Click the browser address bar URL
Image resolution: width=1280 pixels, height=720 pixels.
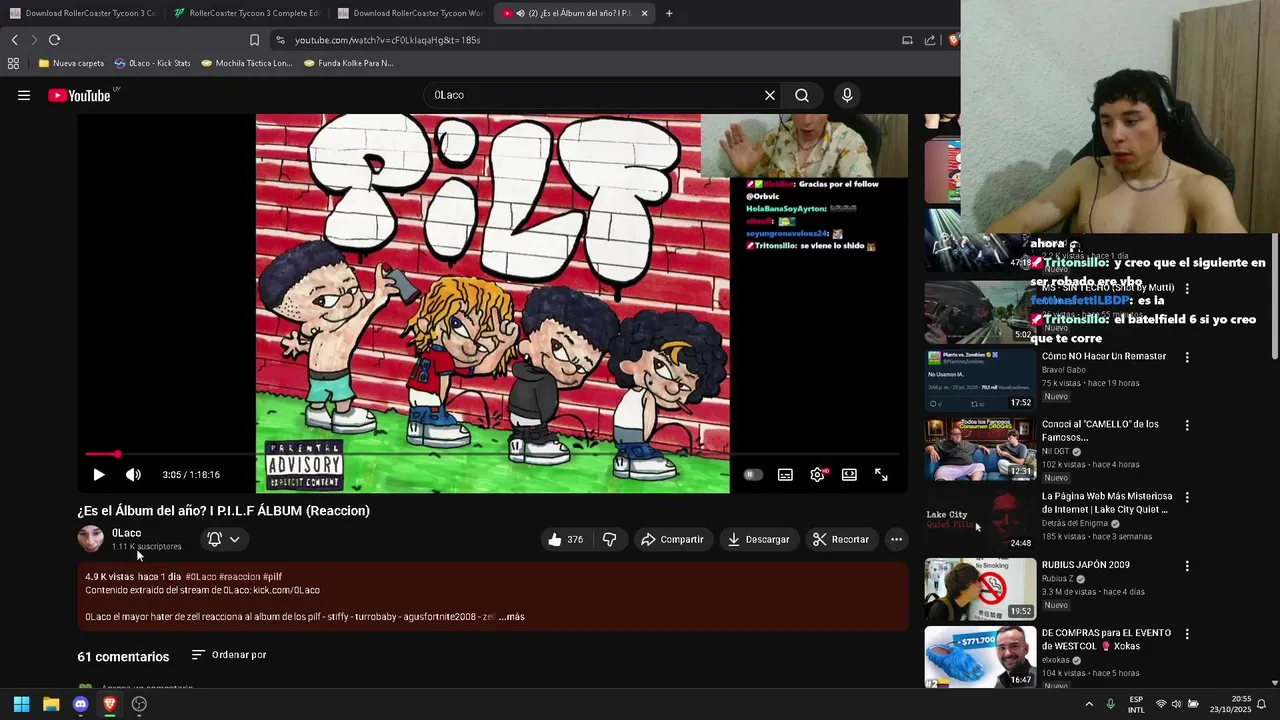point(387,40)
